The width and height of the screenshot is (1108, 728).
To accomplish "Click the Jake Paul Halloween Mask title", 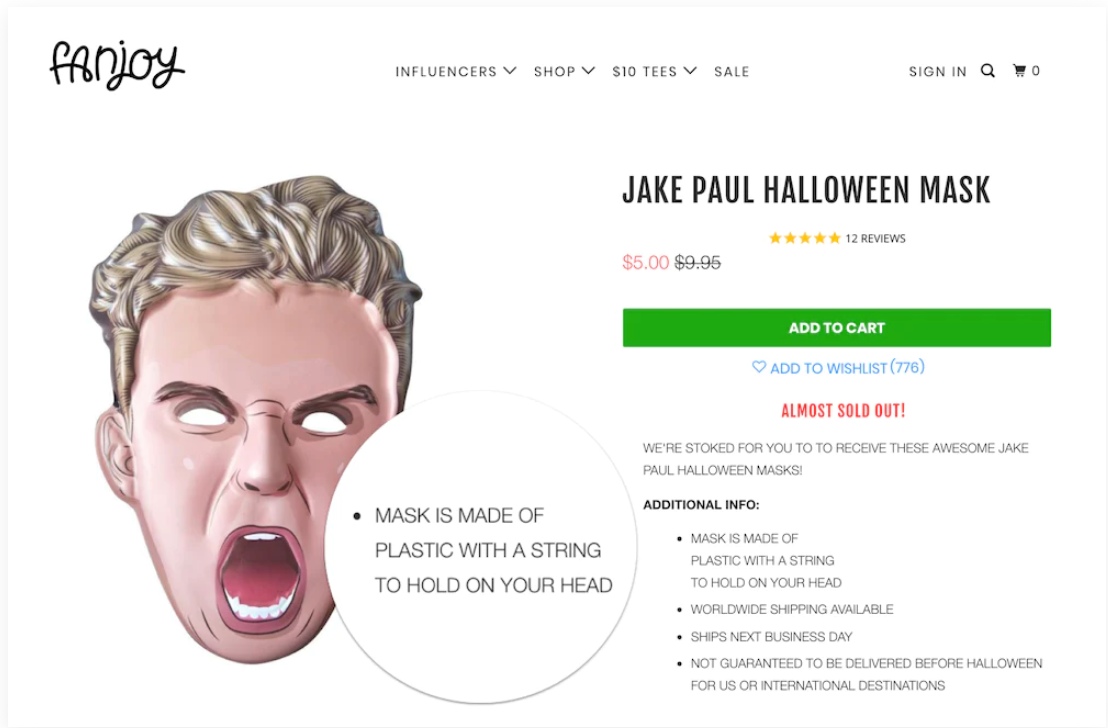I will (806, 190).
